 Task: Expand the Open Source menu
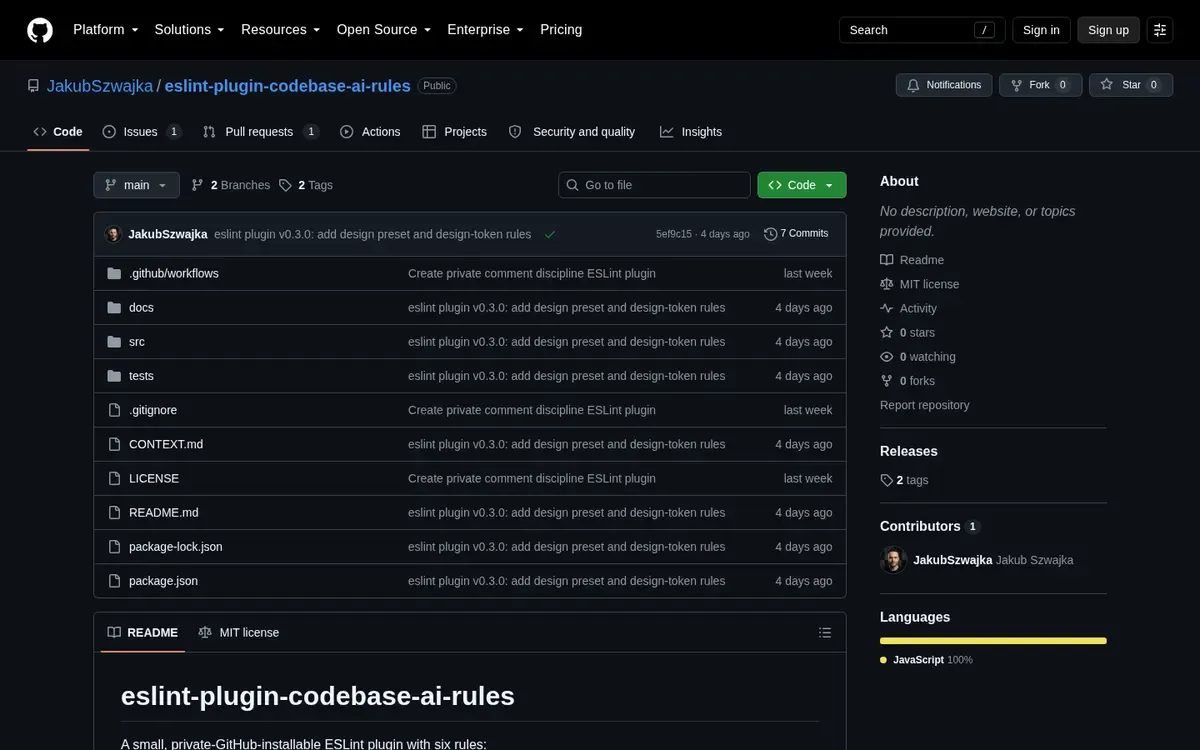pos(383,30)
